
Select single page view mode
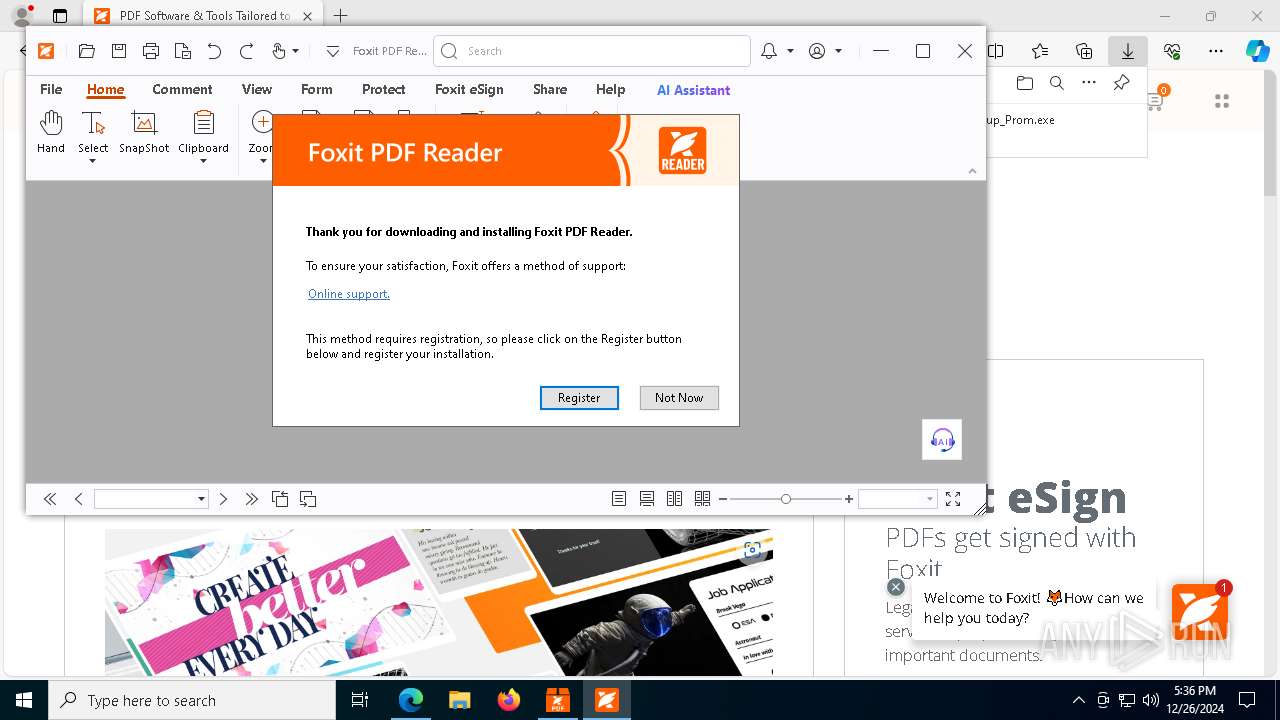[619, 499]
